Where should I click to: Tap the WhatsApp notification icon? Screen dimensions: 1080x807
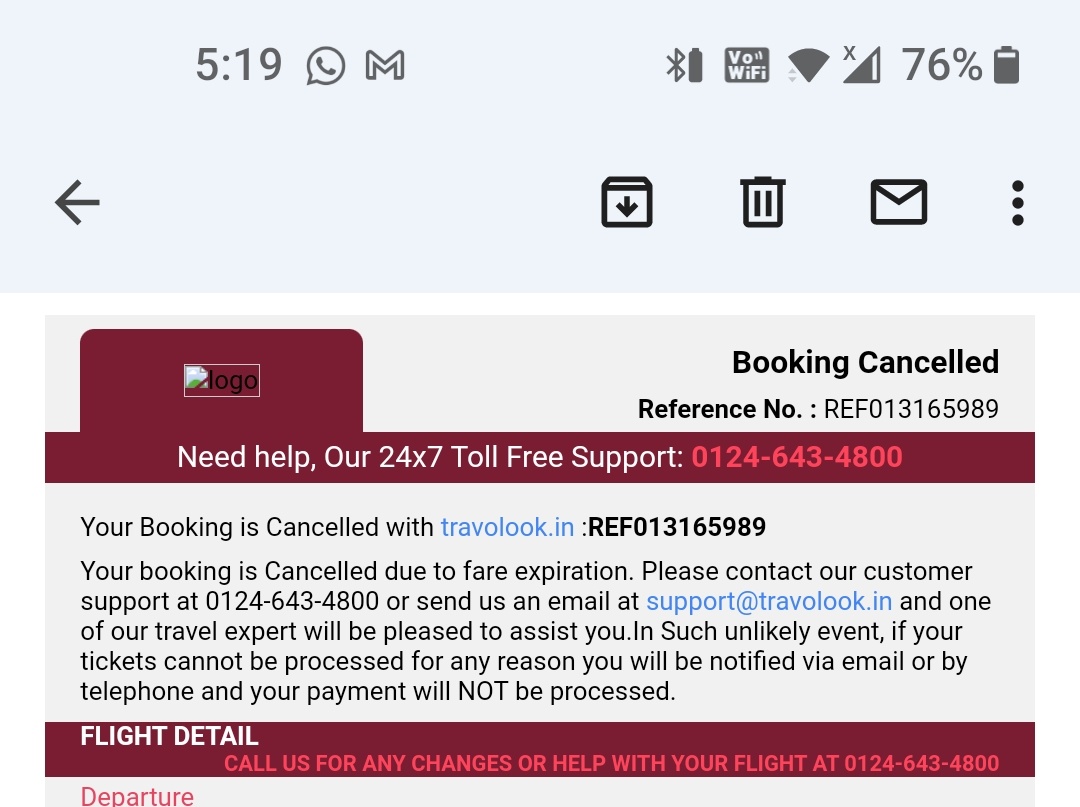pos(326,67)
